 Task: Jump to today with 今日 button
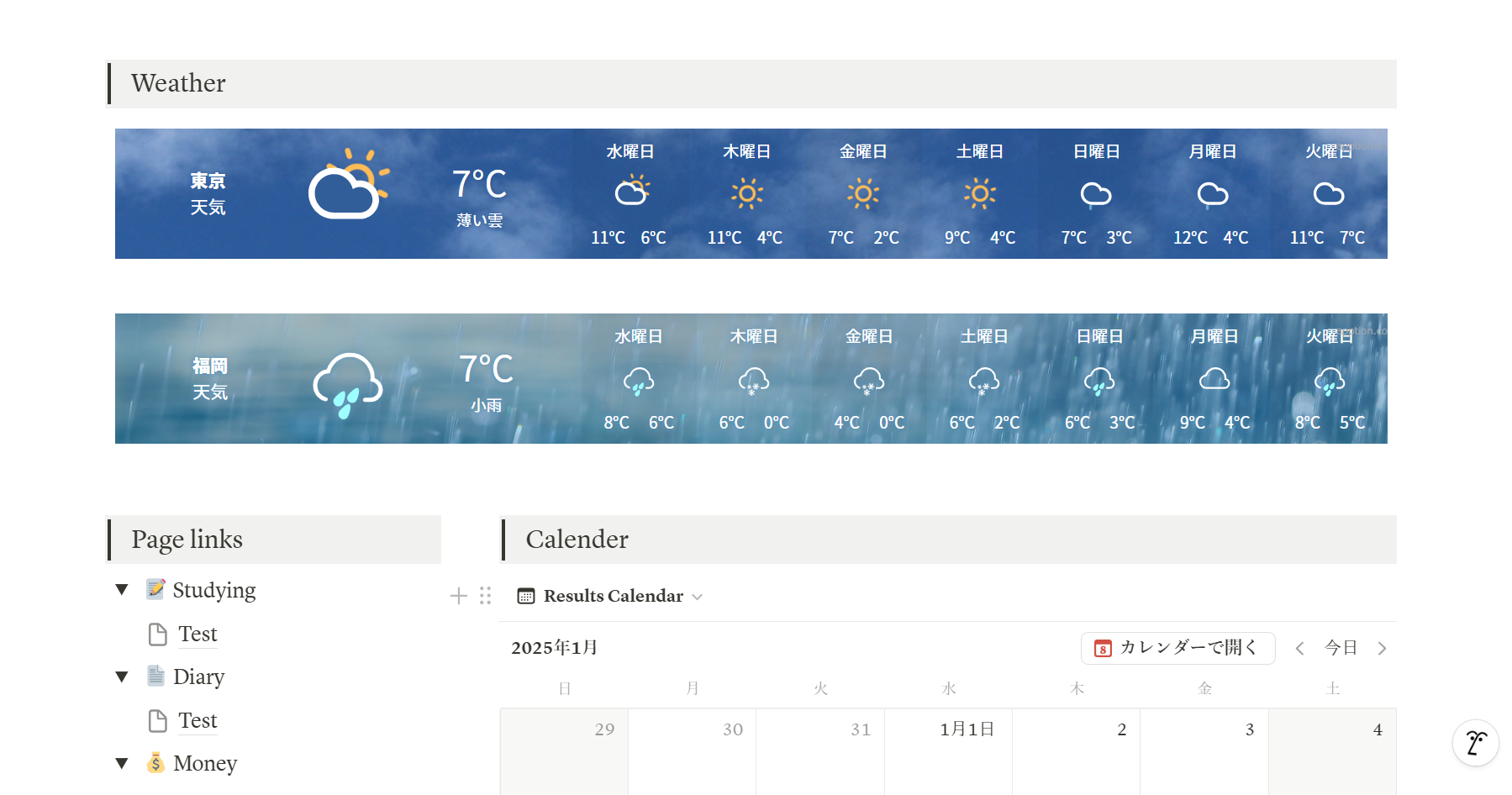pyautogui.click(x=1341, y=648)
